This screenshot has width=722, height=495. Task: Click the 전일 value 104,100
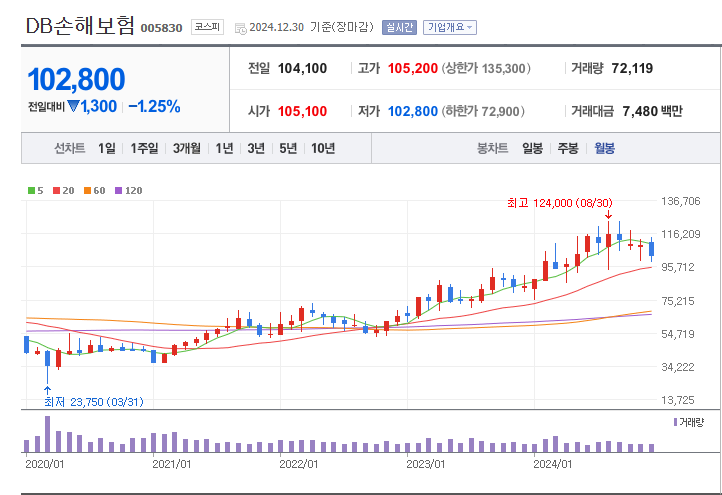coord(303,69)
